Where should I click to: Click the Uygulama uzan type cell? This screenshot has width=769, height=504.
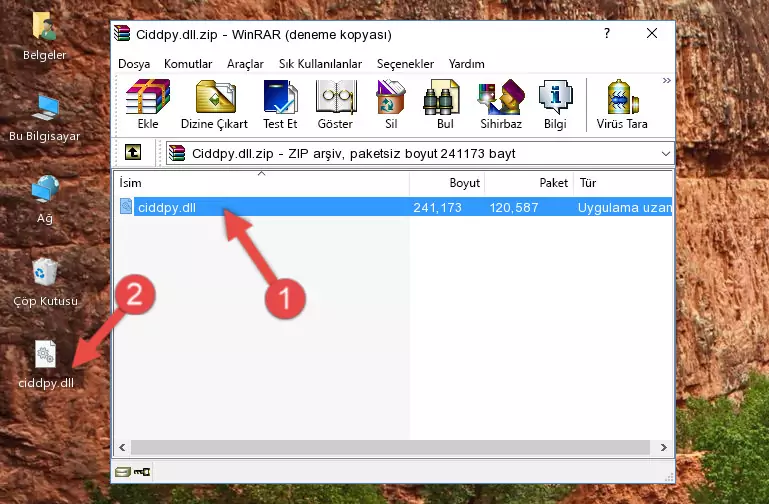pyautogui.click(x=624, y=207)
